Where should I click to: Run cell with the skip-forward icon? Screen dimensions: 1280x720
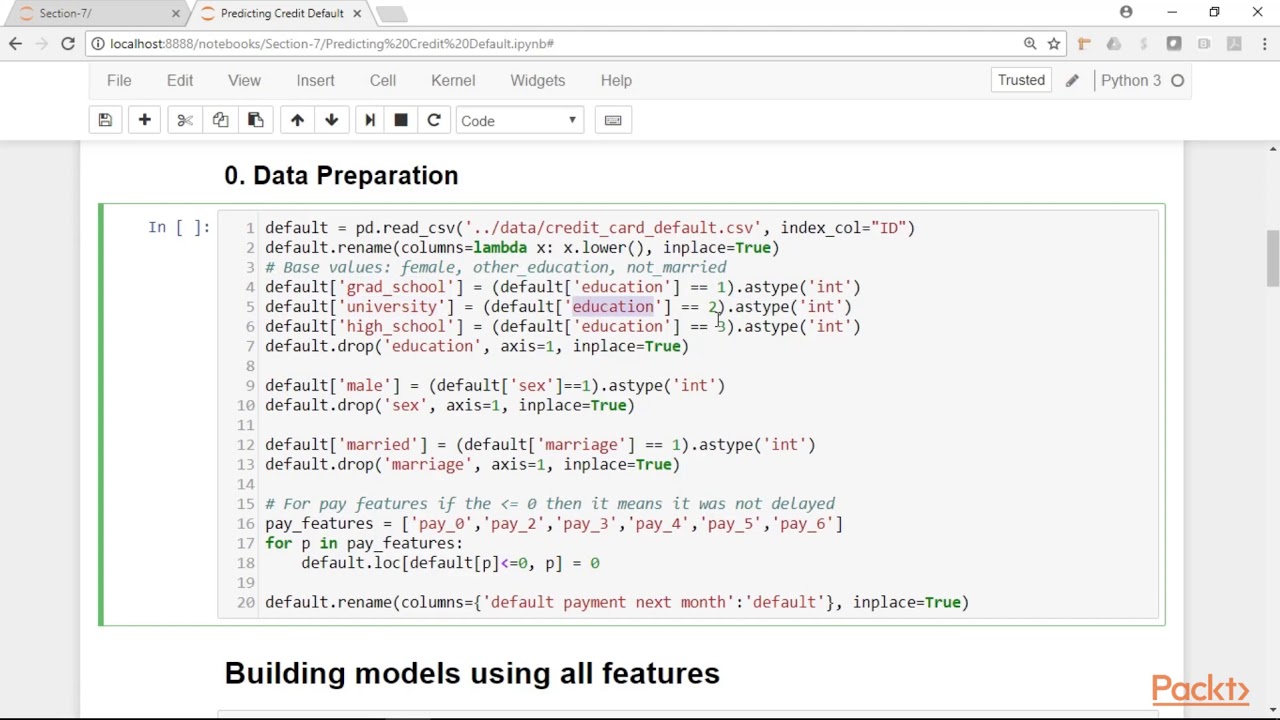370,120
